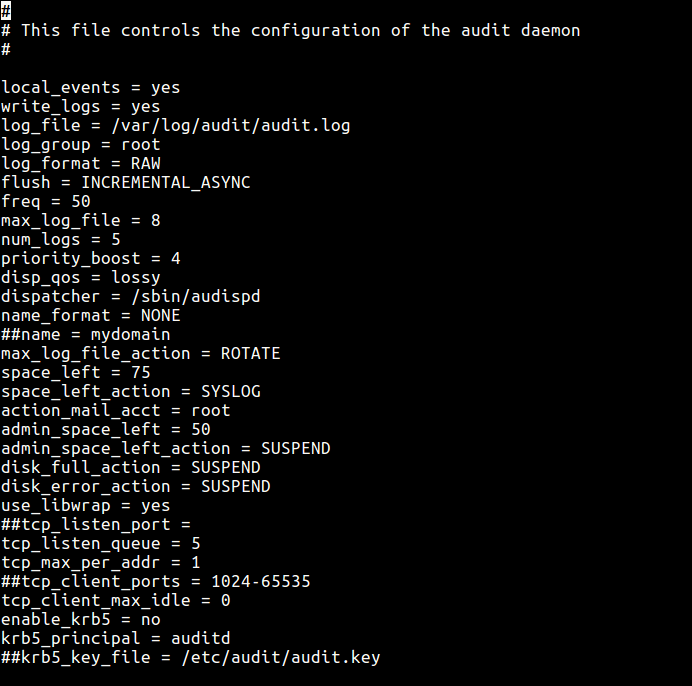This screenshot has width=692, height=686.
Task: Click the commented ##name = mydomain line
Action: point(85,334)
